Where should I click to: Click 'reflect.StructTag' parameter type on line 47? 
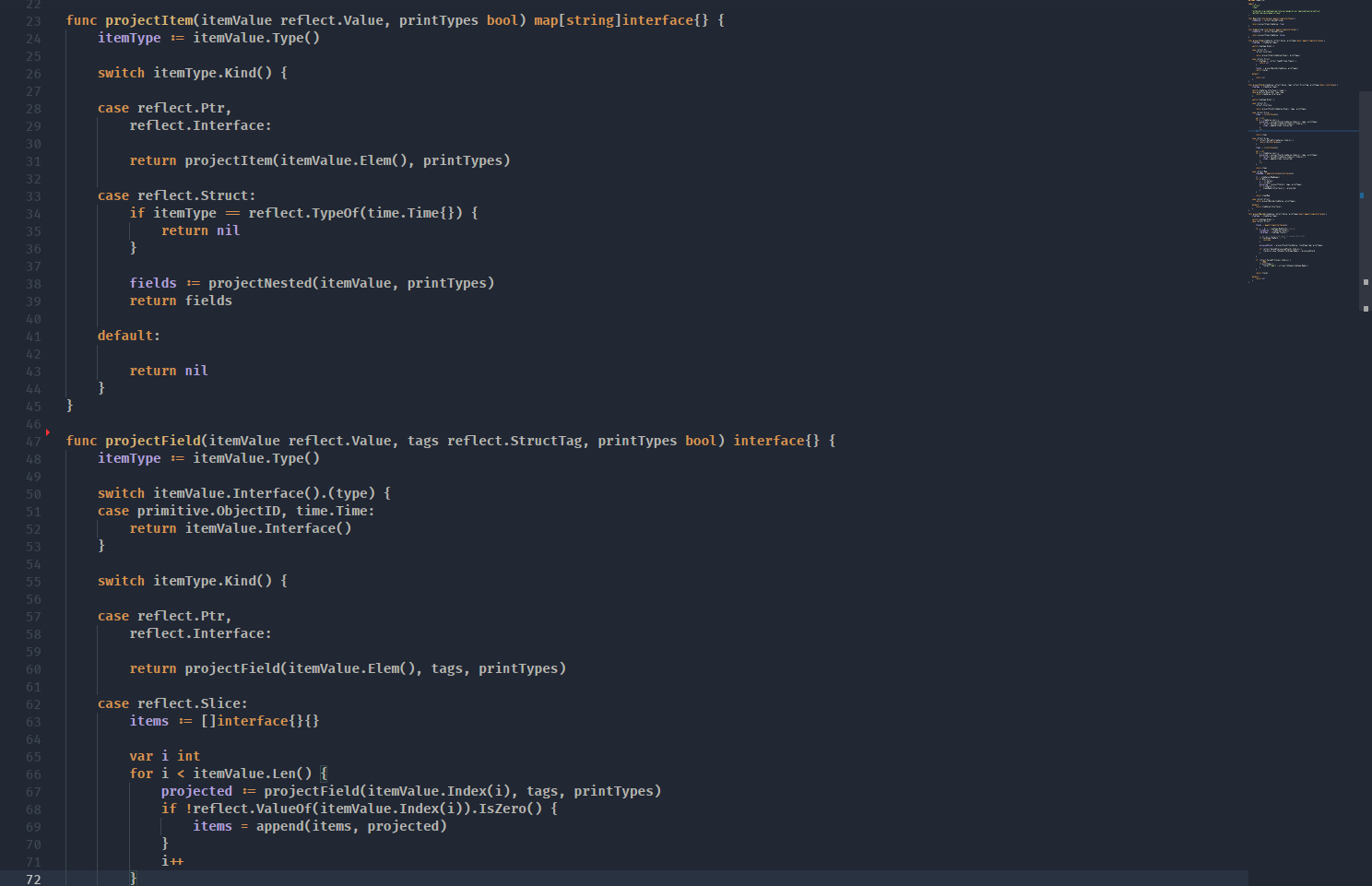pos(514,441)
